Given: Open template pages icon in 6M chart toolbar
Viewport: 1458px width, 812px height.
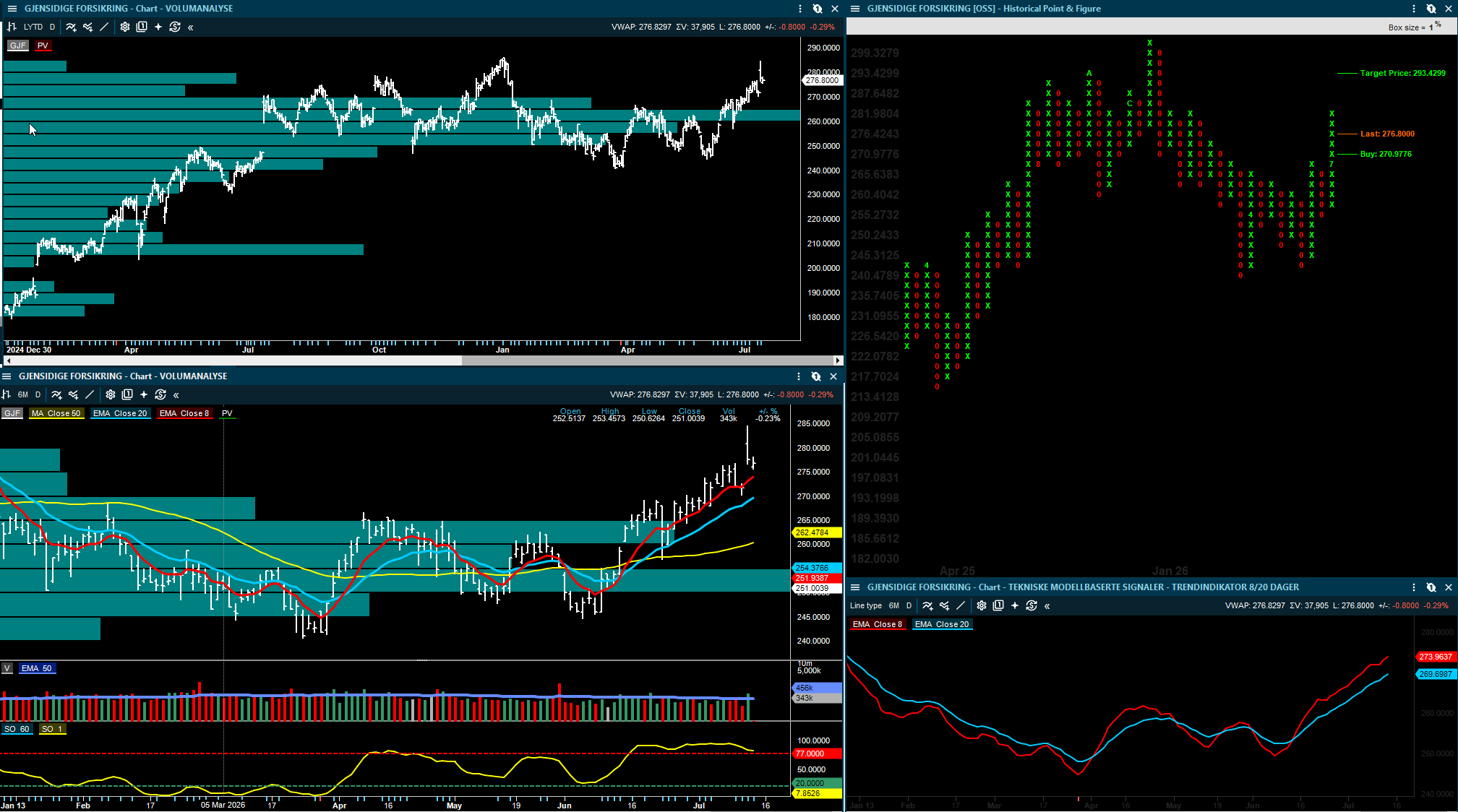Looking at the screenshot, I should [x=127, y=394].
